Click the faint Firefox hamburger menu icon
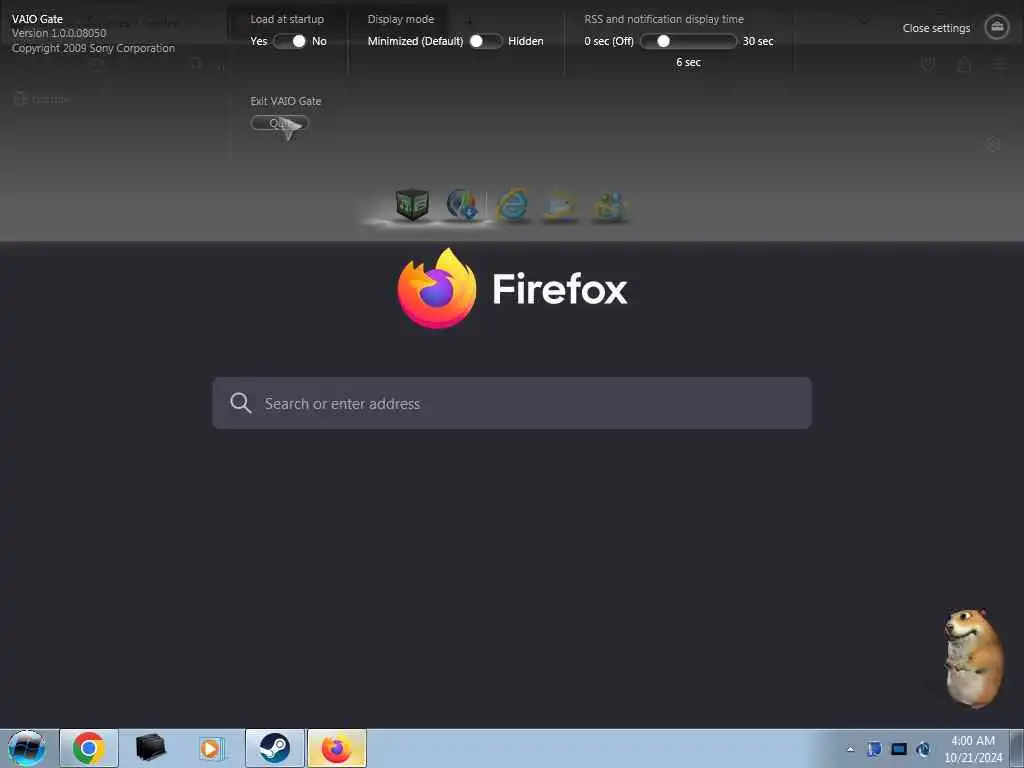Image resolution: width=1024 pixels, height=768 pixels. pos(999,64)
